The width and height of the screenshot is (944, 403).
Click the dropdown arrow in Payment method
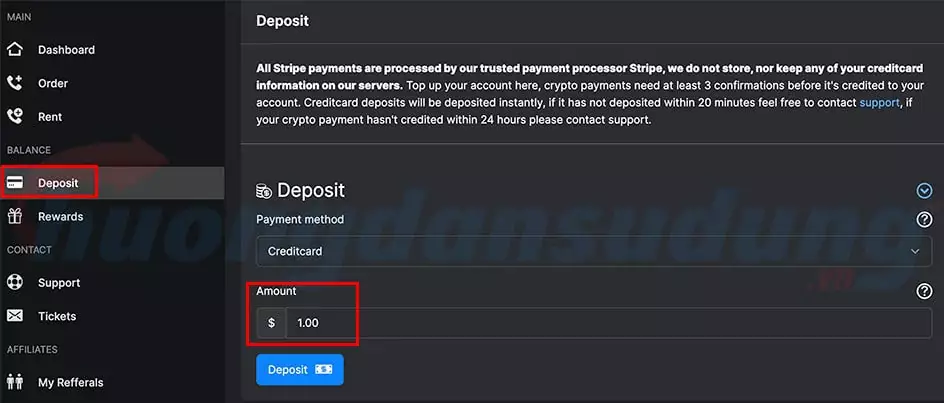tap(915, 251)
